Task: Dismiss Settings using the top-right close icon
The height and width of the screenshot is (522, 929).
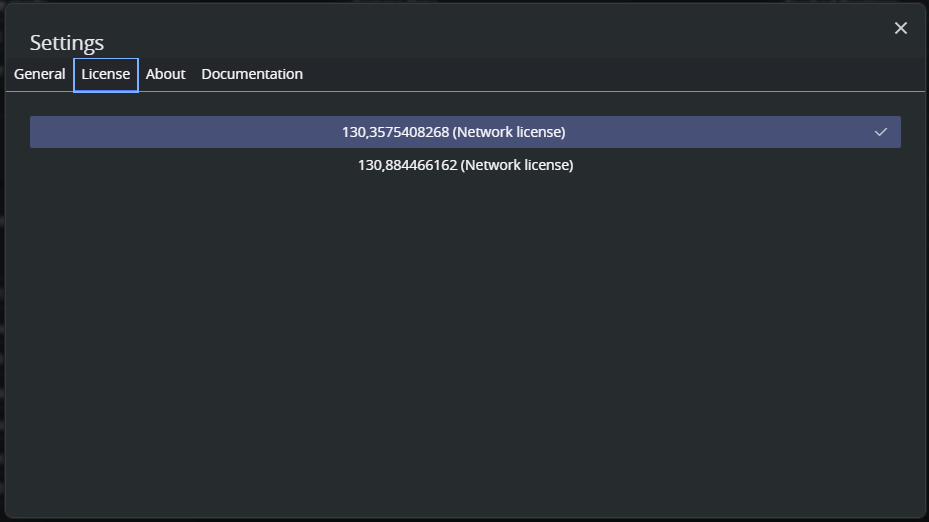Action: point(901,28)
